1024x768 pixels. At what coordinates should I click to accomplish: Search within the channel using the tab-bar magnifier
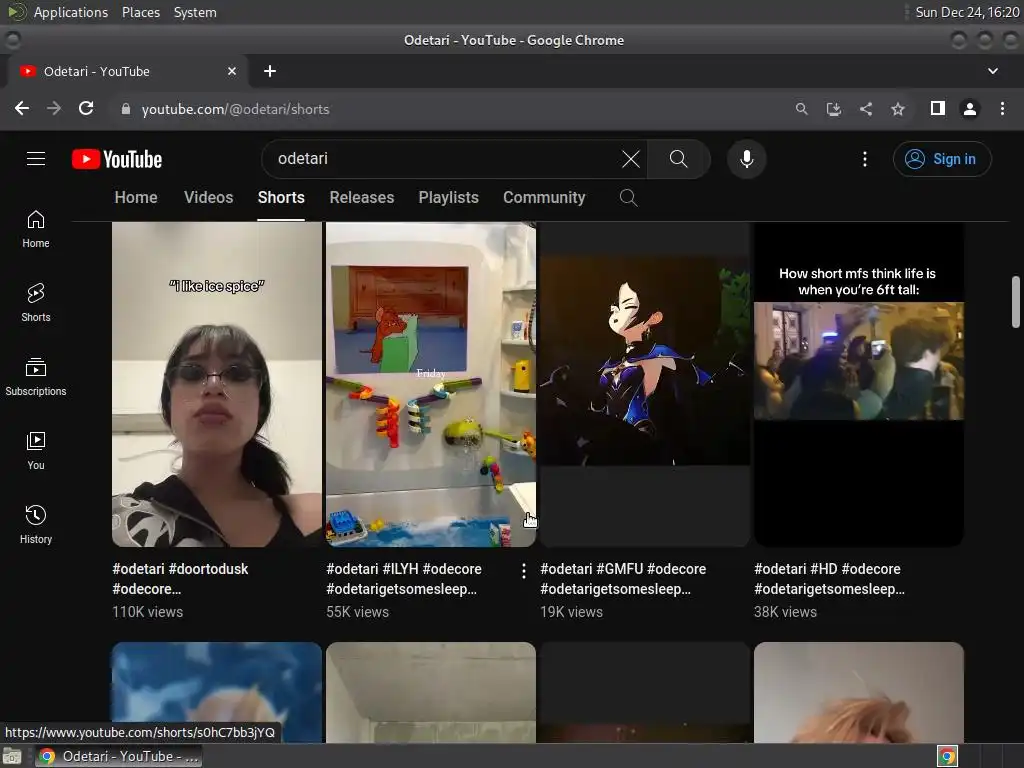628,198
